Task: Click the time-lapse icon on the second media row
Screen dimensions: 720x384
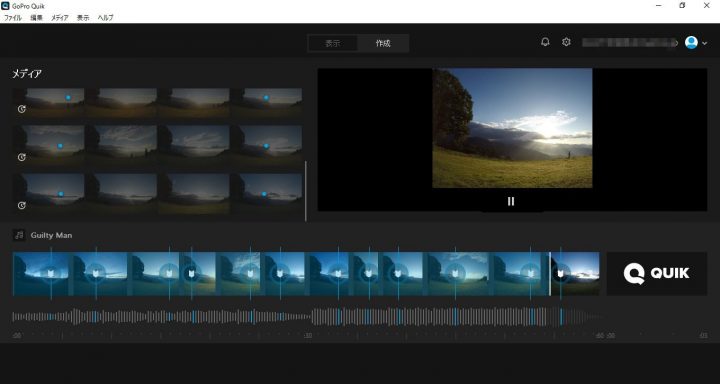Action: point(22,158)
